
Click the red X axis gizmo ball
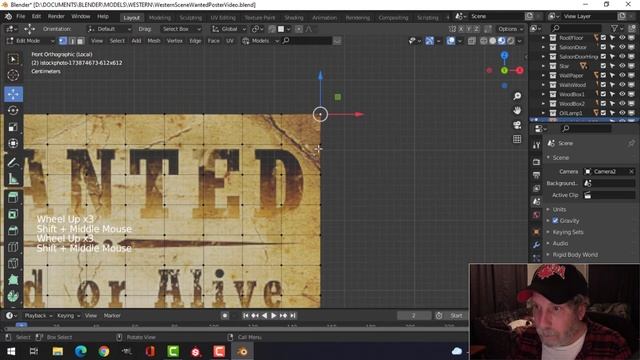(x=519, y=70)
